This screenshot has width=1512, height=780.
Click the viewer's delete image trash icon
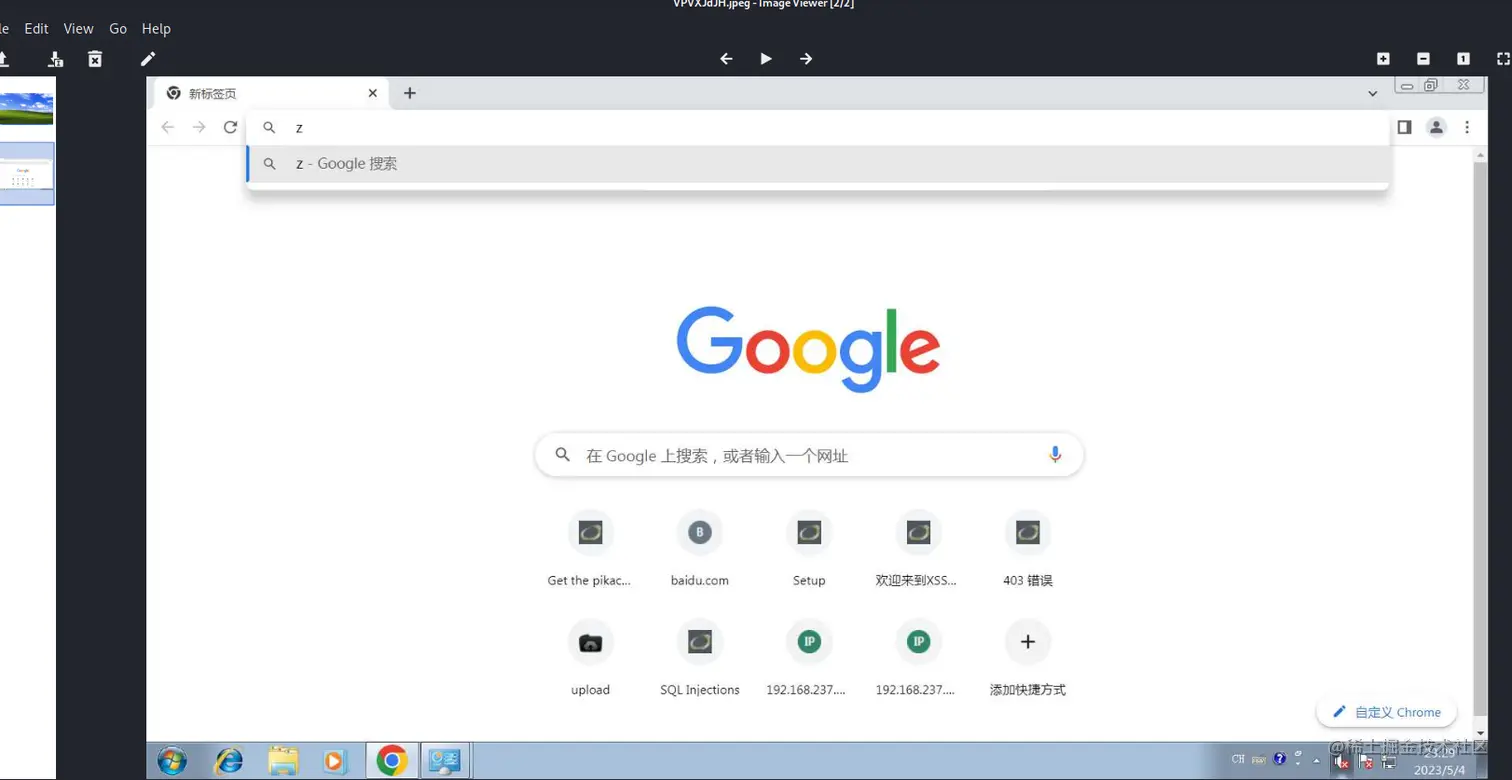pos(95,59)
